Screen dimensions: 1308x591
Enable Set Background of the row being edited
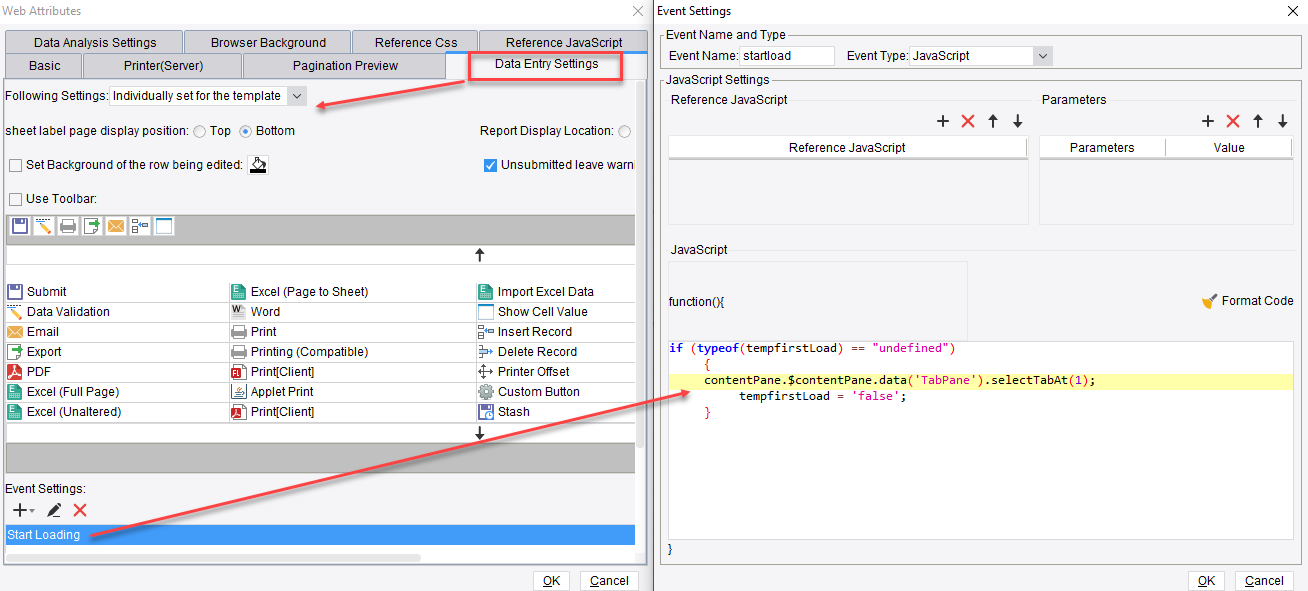pyautogui.click(x=15, y=165)
